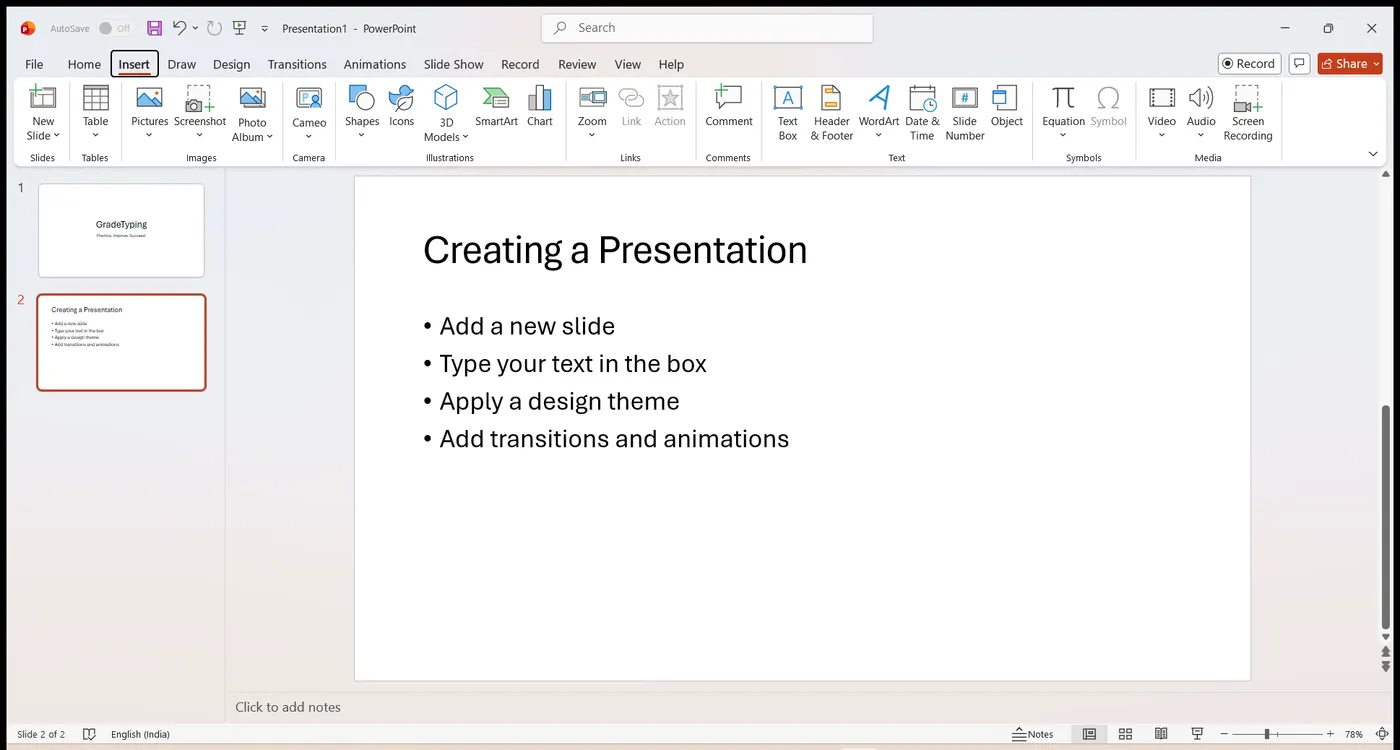Open the spell check icon in status bar
This screenshot has height=750, width=1400.
pos(89,734)
